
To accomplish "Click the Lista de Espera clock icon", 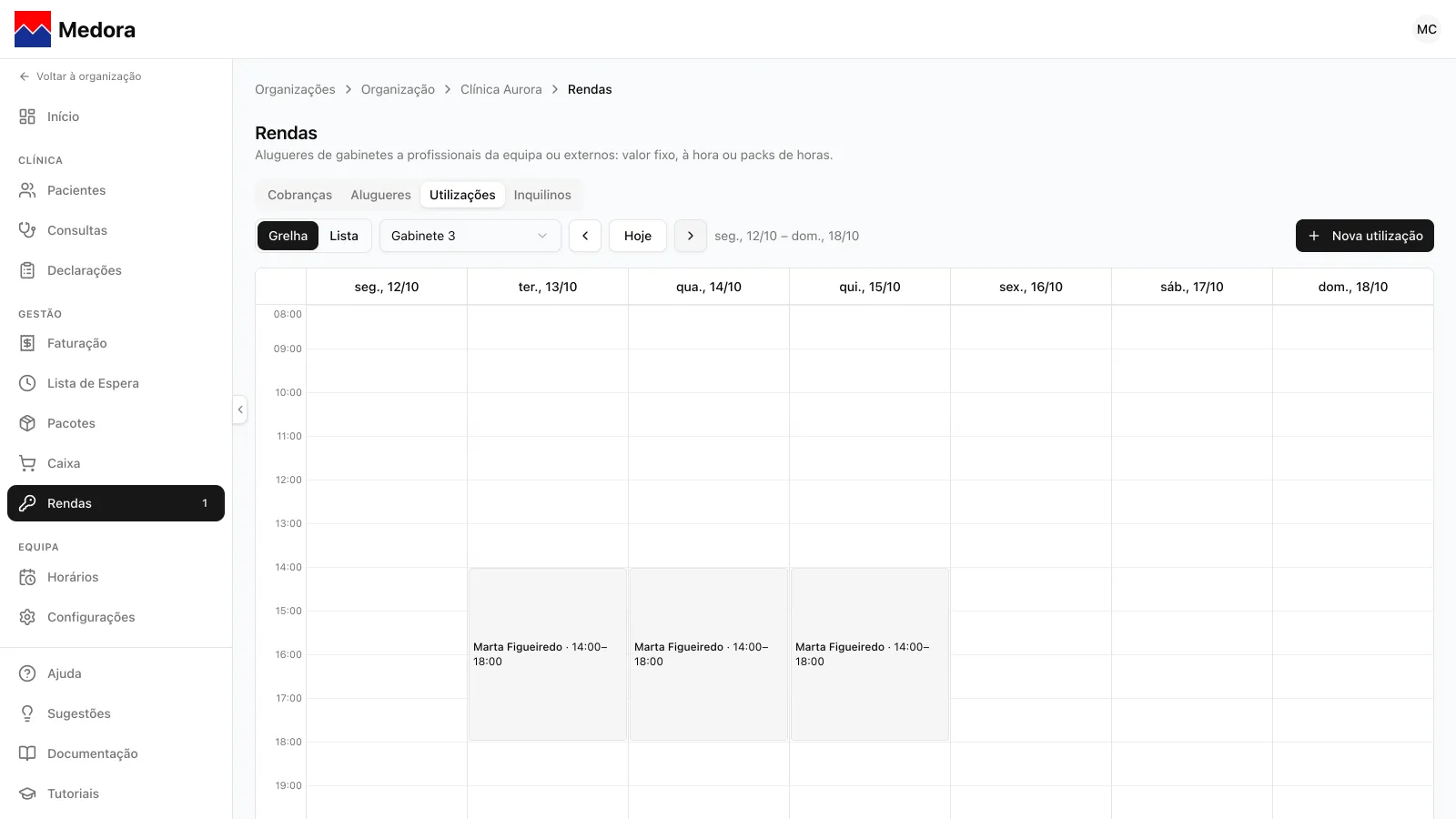I will coord(27,383).
